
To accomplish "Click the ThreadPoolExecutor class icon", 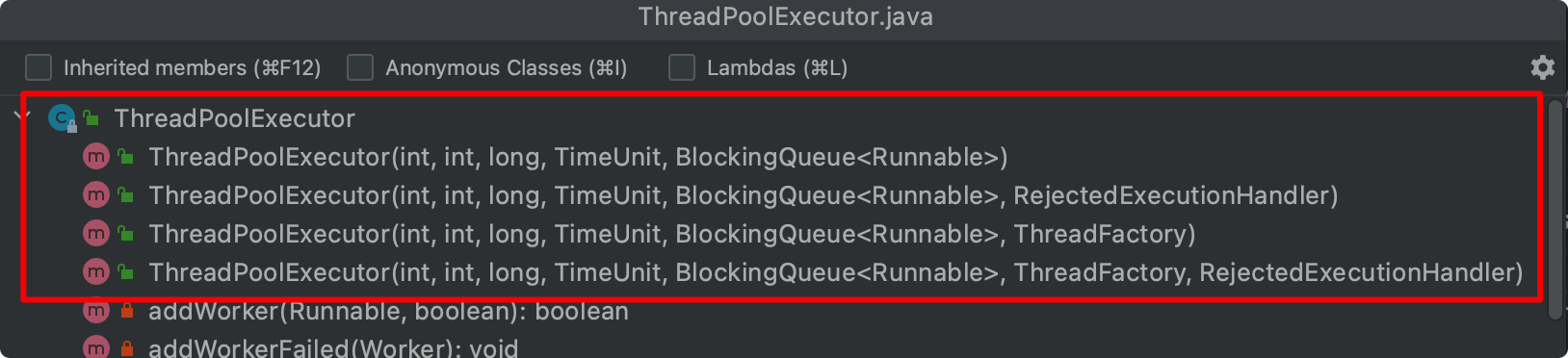I will coord(62,118).
